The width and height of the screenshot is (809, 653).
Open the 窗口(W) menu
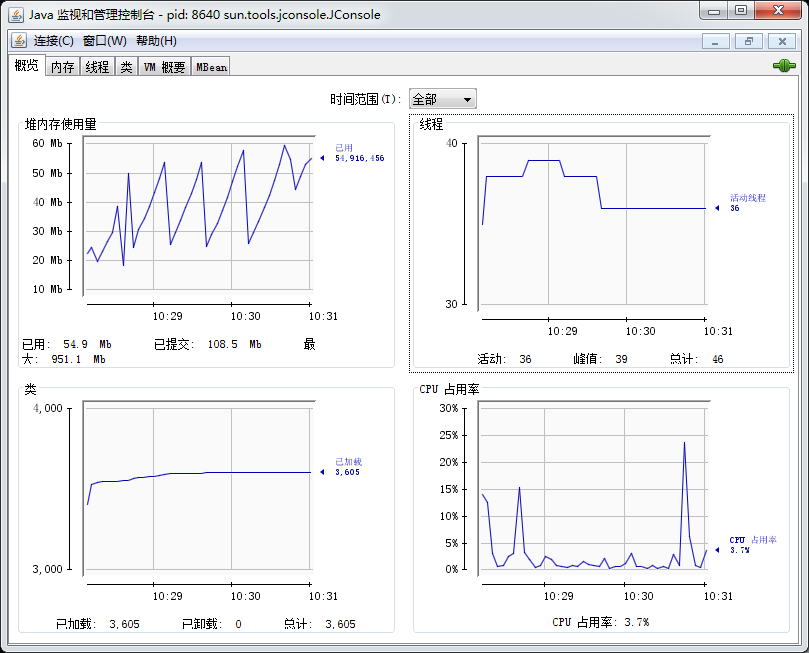click(105, 41)
